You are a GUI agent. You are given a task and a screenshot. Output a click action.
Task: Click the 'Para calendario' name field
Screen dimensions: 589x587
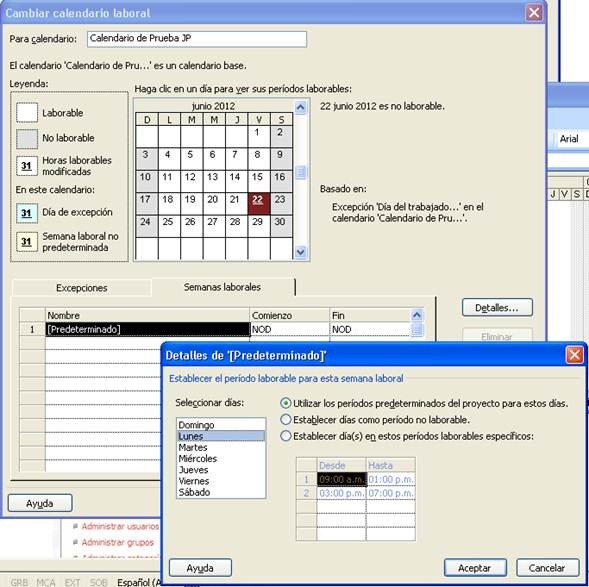pos(196,39)
